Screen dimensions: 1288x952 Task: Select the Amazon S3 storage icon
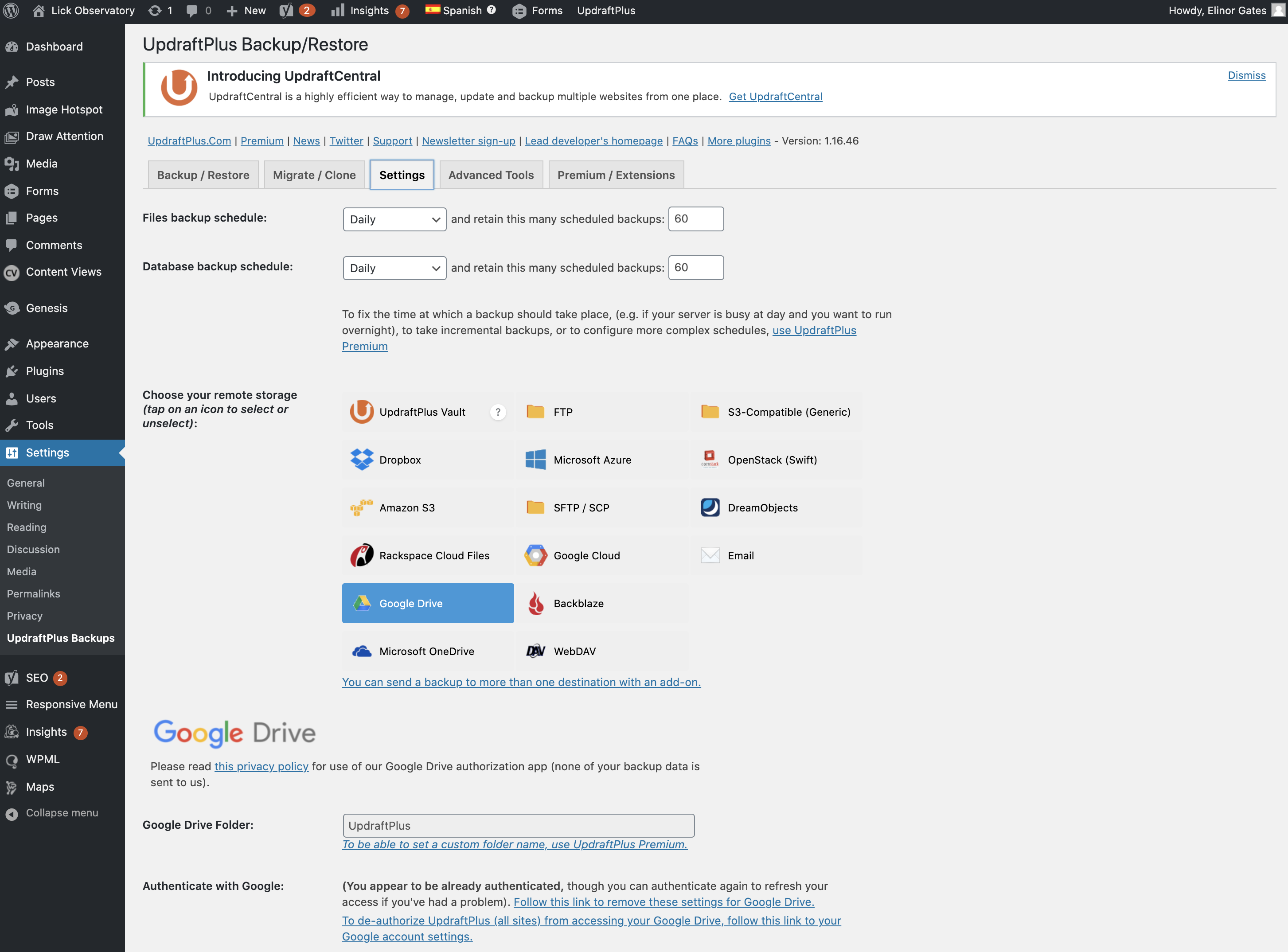click(x=362, y=507)
